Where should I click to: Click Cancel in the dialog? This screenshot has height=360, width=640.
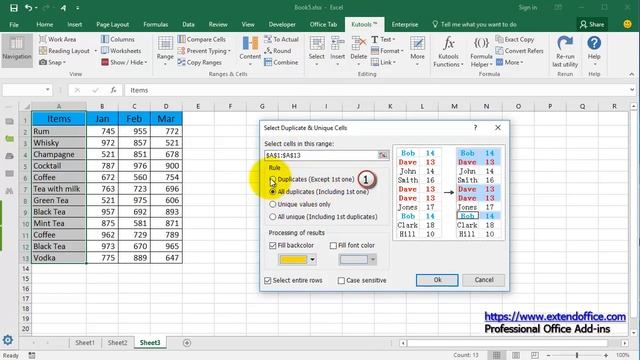tap(484, 280)
